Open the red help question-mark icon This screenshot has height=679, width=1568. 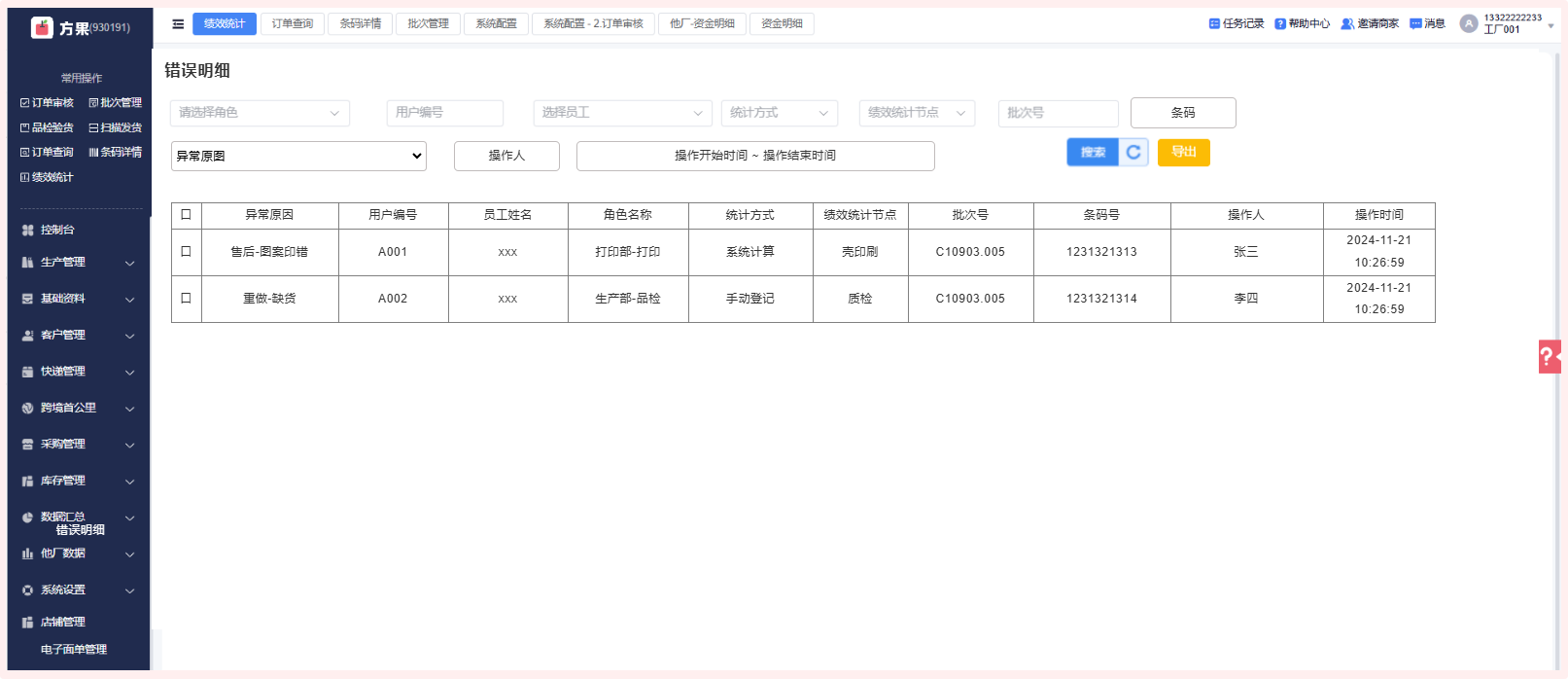pyautogui.click(x=1549, y=357)
